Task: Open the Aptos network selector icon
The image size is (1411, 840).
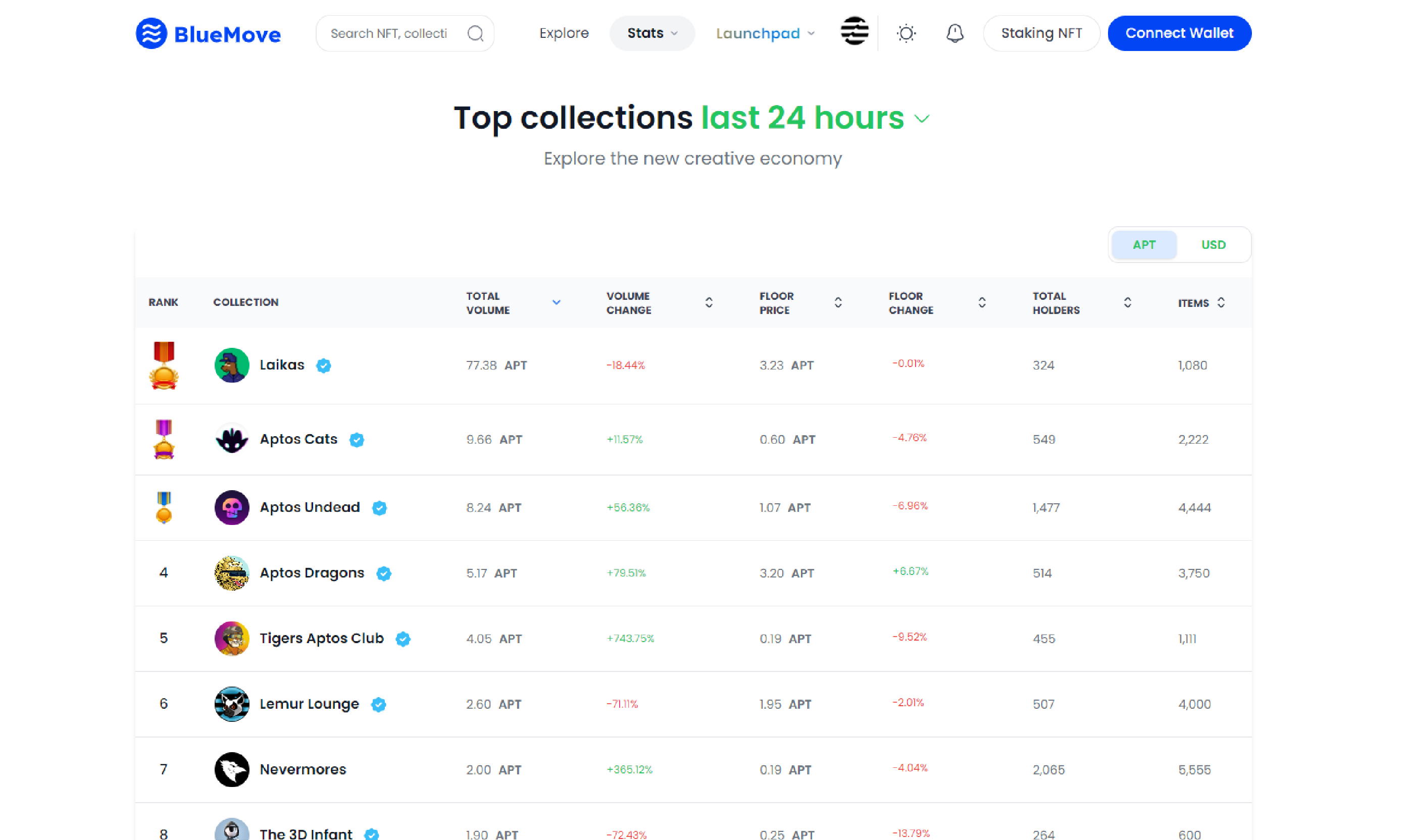Action: [854, 31]
